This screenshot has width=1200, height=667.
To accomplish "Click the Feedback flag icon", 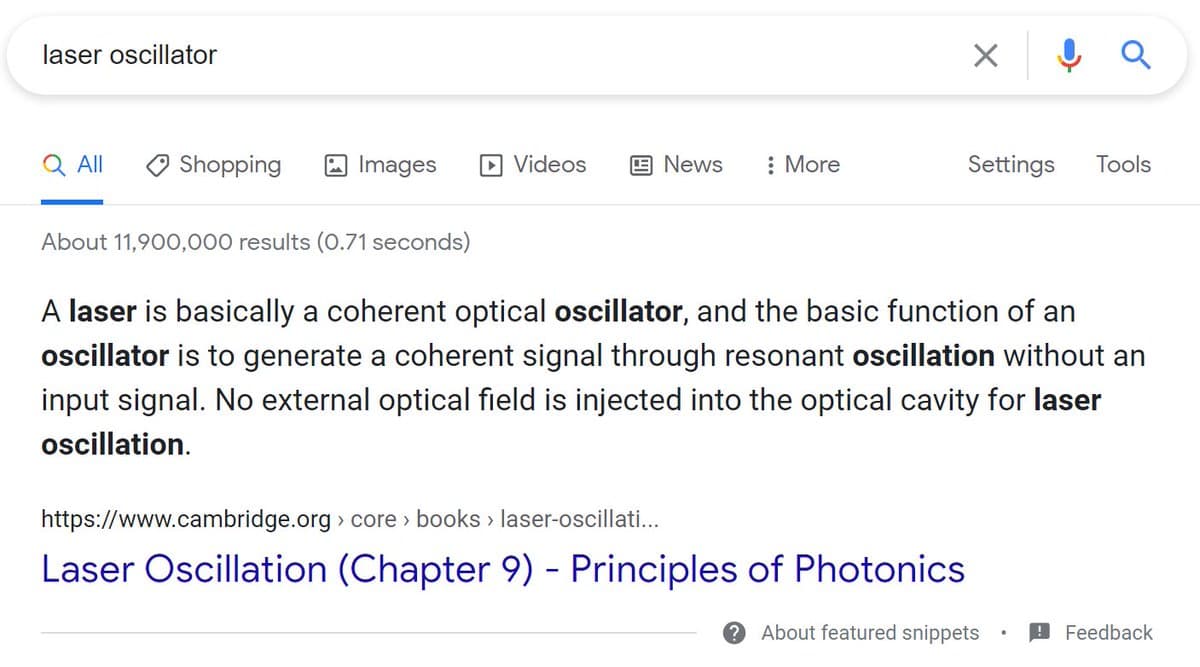I will [1037, 632].
